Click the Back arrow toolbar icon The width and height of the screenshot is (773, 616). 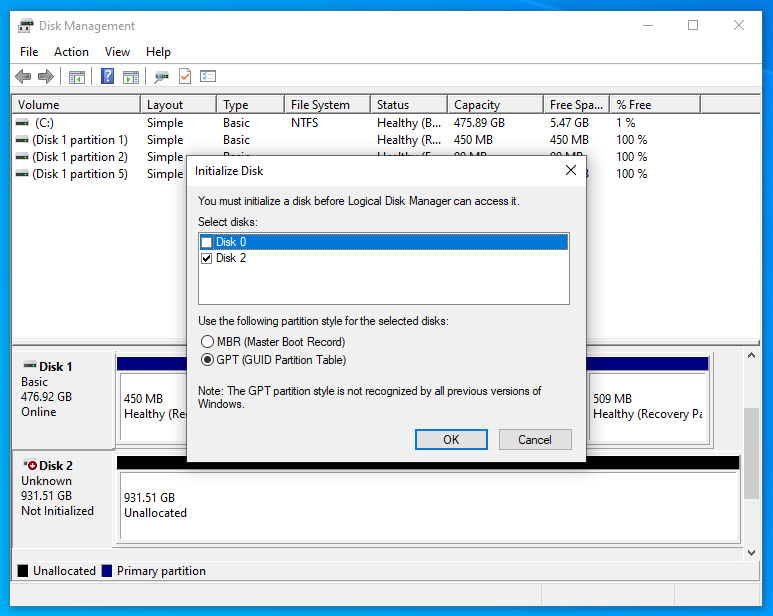point(23,76)
